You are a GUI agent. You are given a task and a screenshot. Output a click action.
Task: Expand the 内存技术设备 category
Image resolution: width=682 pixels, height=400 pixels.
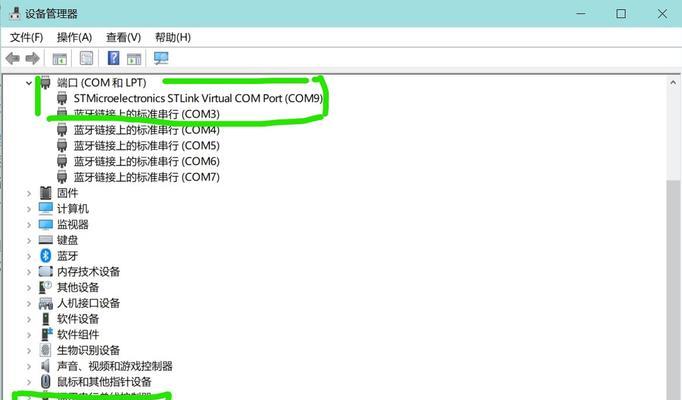point(29,272)
